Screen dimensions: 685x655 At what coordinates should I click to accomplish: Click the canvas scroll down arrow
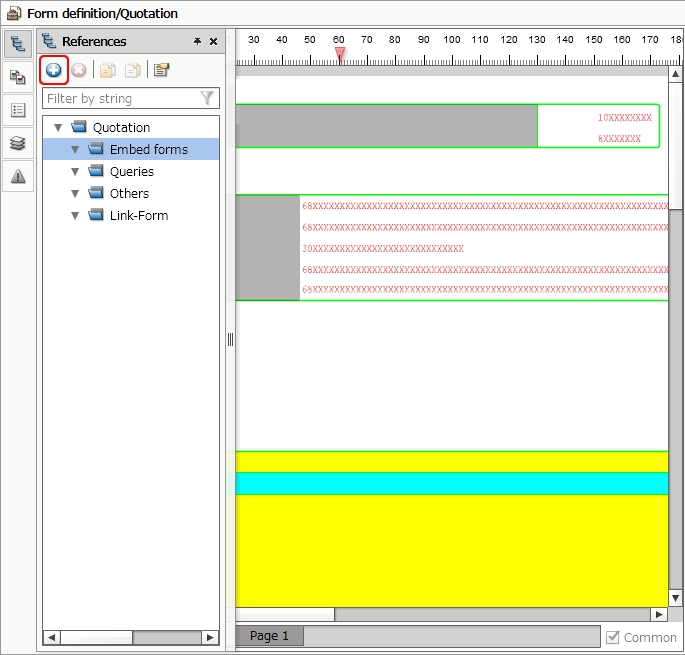tap(675, 598)
